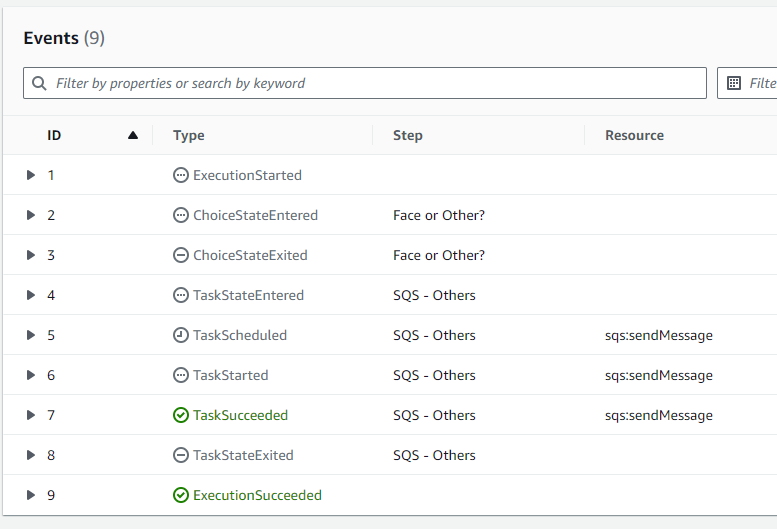Open the TaskSucceeded event link
Viewport: 777px width, 529px height.
[240, 415]
